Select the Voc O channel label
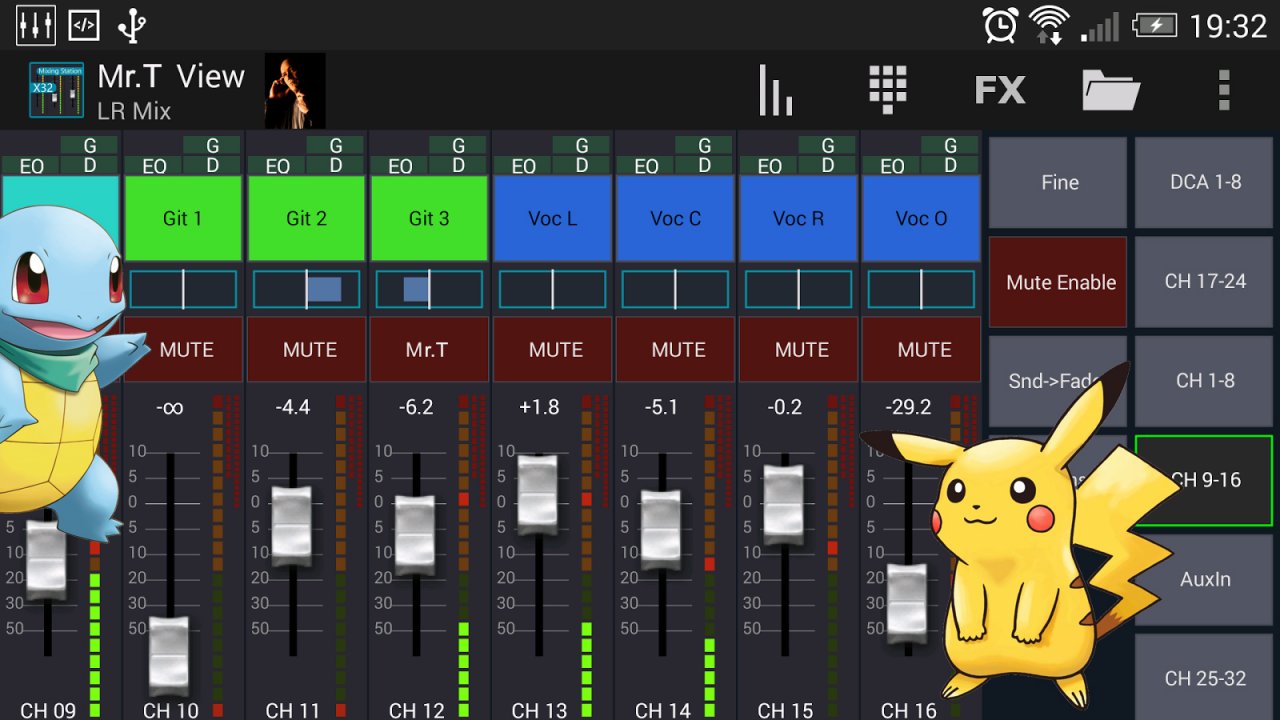The width and height of the screenshot is (1280, 720). click(922, 219)
